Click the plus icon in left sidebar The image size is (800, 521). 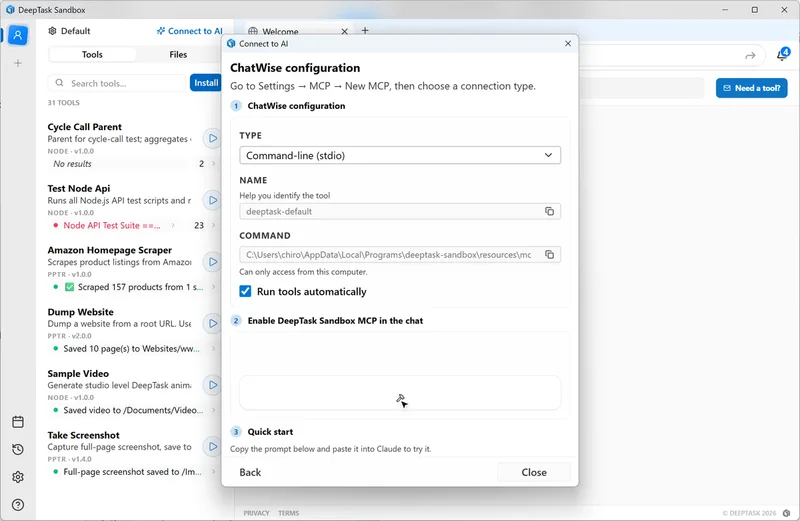18,63
